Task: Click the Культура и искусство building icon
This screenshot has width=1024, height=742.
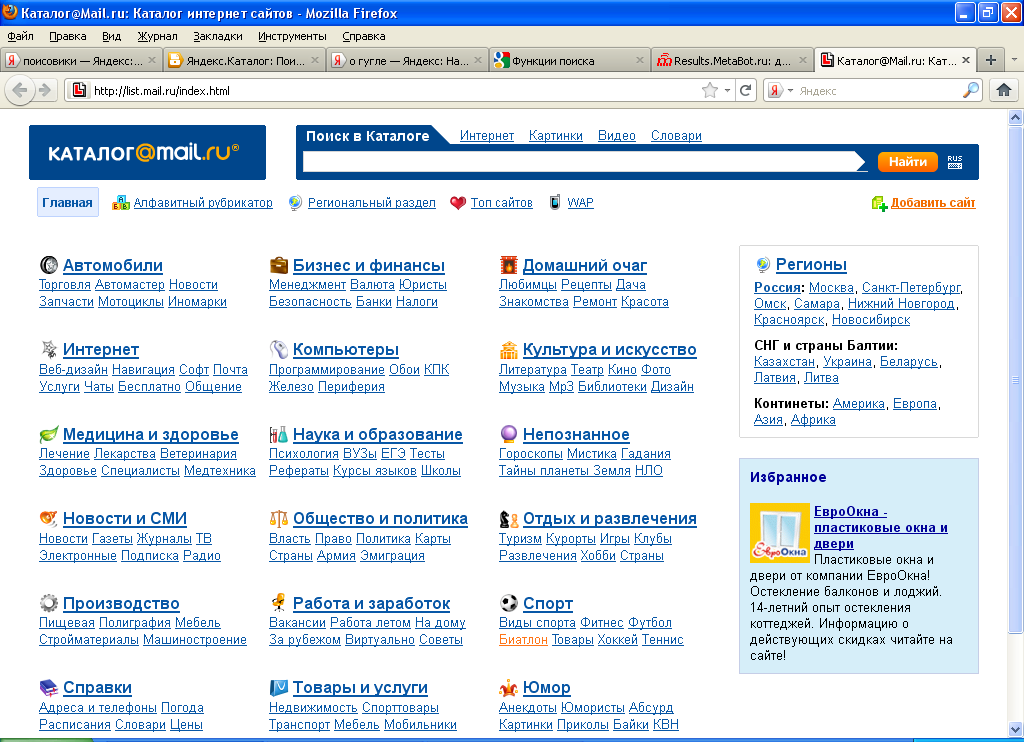Action: coord(509,350)
